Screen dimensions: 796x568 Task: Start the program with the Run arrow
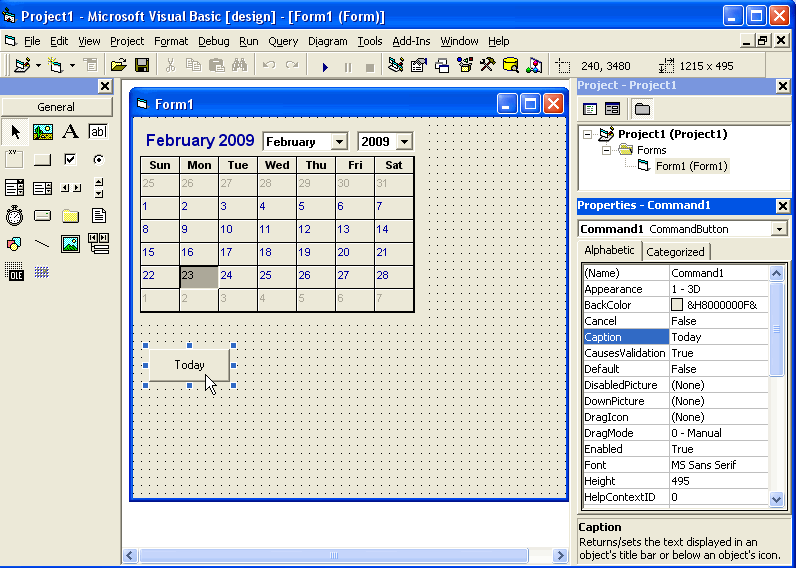(325, 66)
